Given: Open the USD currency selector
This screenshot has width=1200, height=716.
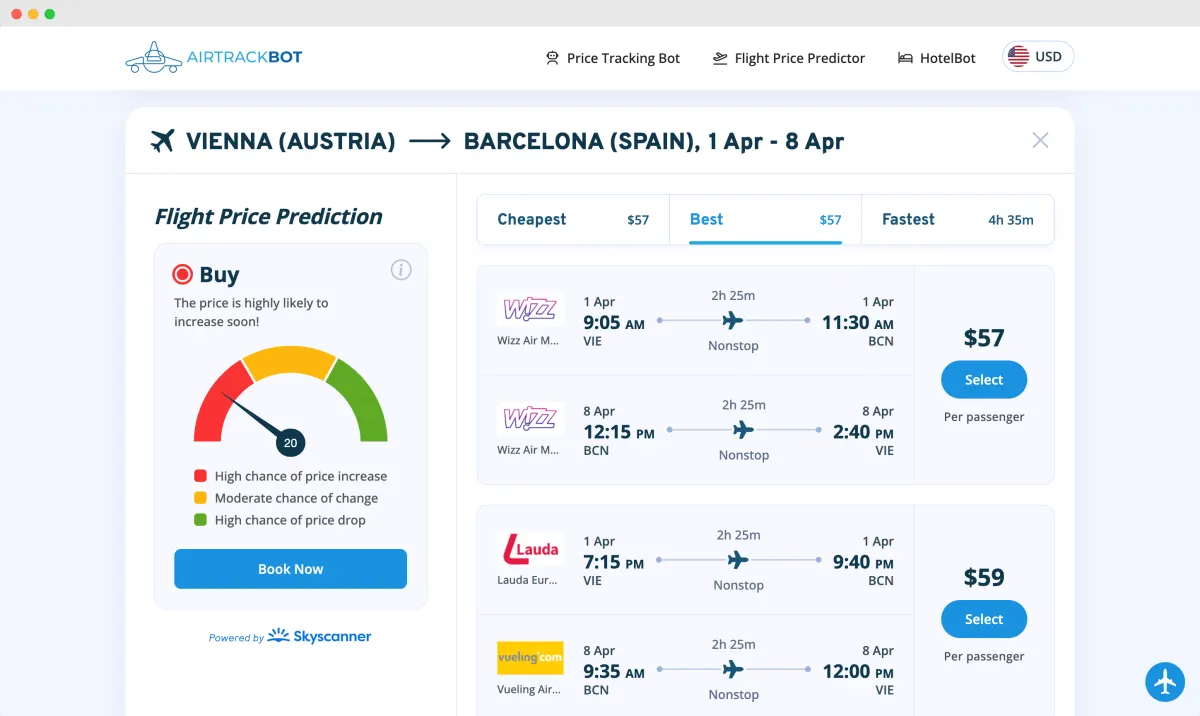Looking at the screenshot, I should click(1038, 57).
